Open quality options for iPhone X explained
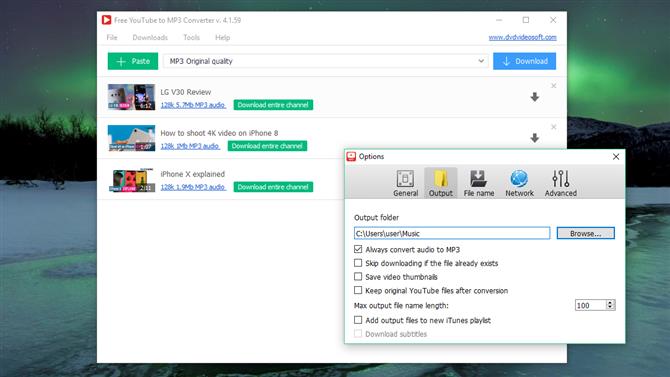The width and height of the screenshot is (670, 377). point(193,187)
